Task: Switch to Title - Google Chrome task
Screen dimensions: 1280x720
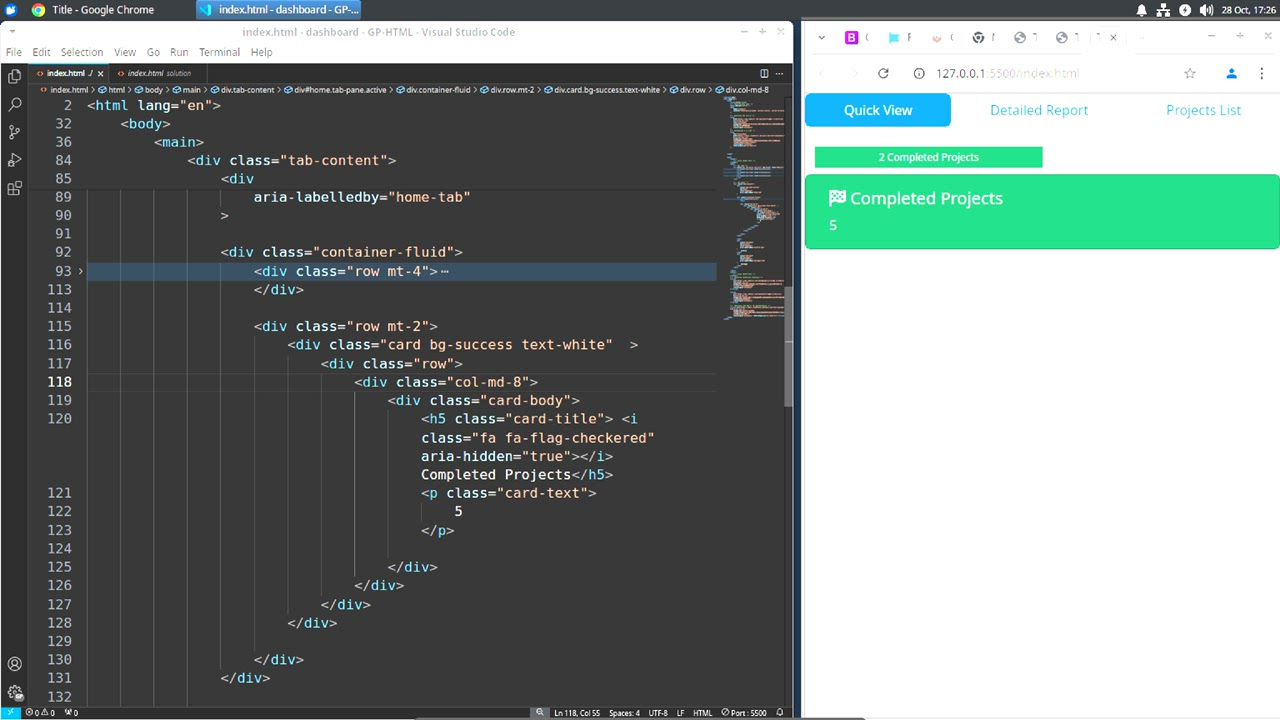Action: pyautogui.click(x=93, y=10)
